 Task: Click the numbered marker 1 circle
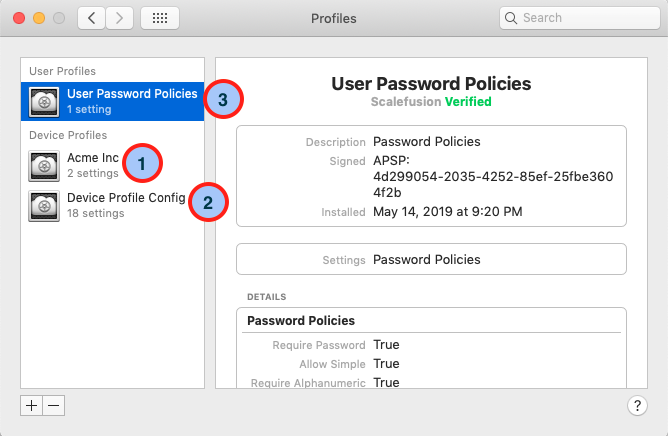click(x=142, y=163)
